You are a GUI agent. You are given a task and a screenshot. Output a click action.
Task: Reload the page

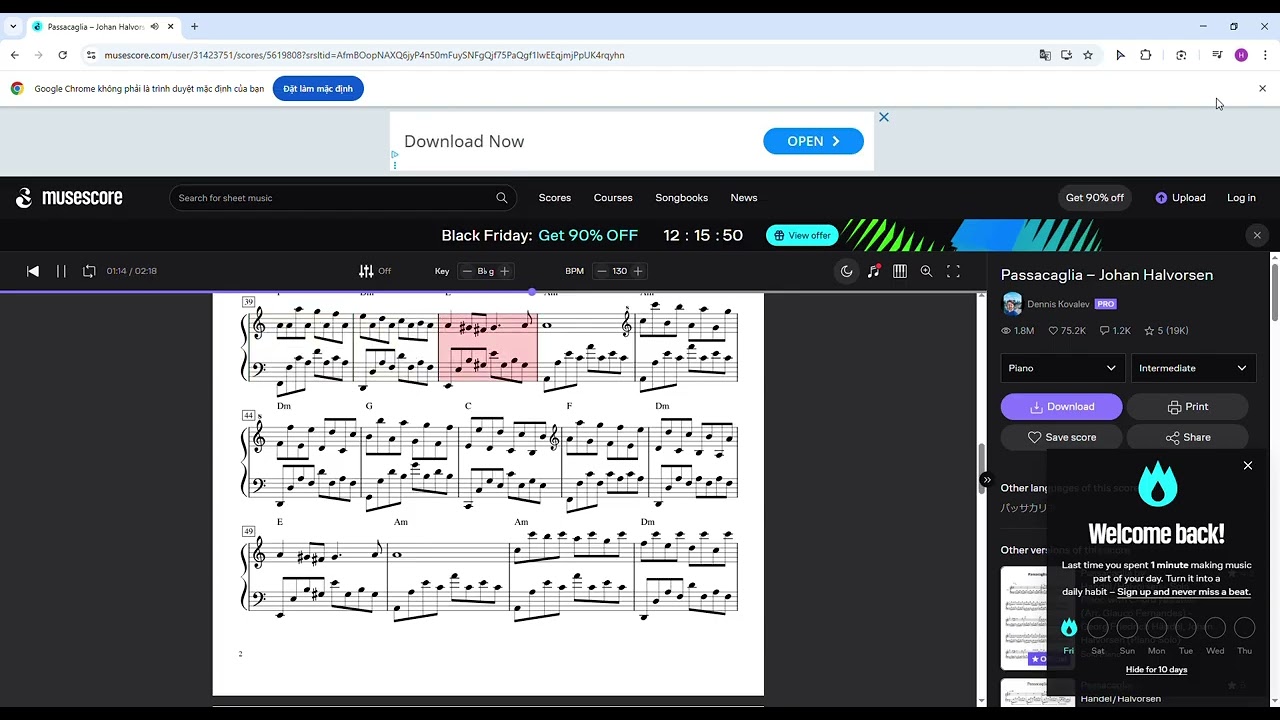(63, 55)
